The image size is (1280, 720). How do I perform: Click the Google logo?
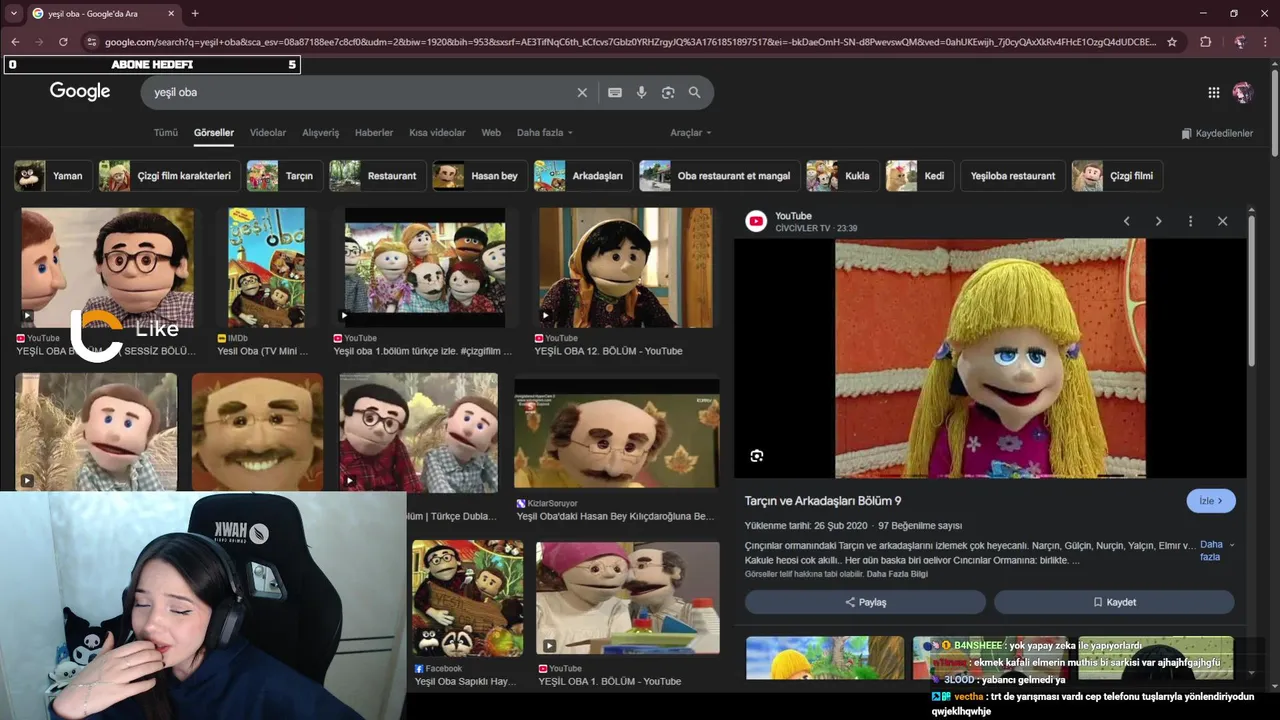click(80, 91)
